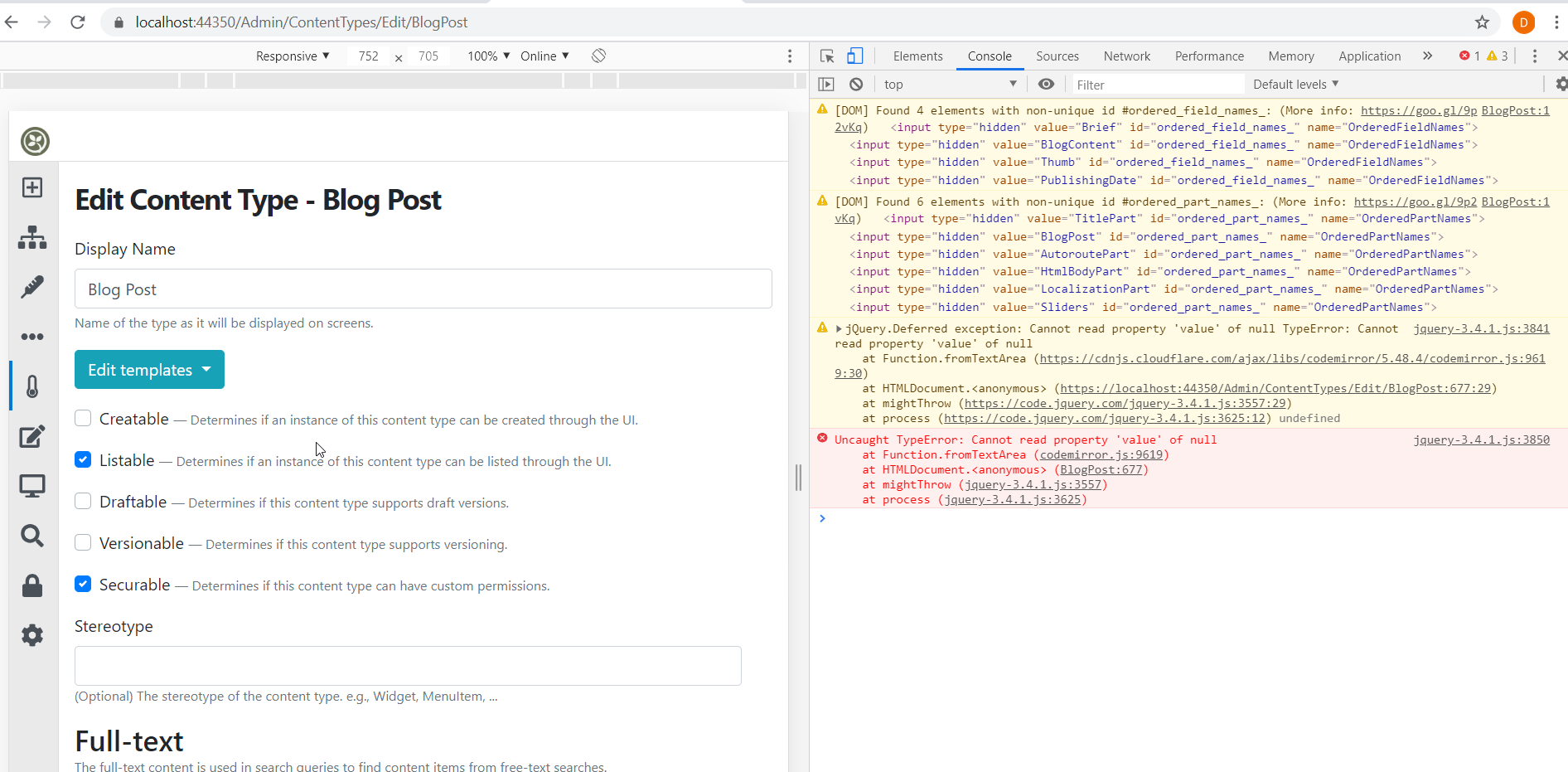Open the Edit templates dropdown

coord(148,369)
